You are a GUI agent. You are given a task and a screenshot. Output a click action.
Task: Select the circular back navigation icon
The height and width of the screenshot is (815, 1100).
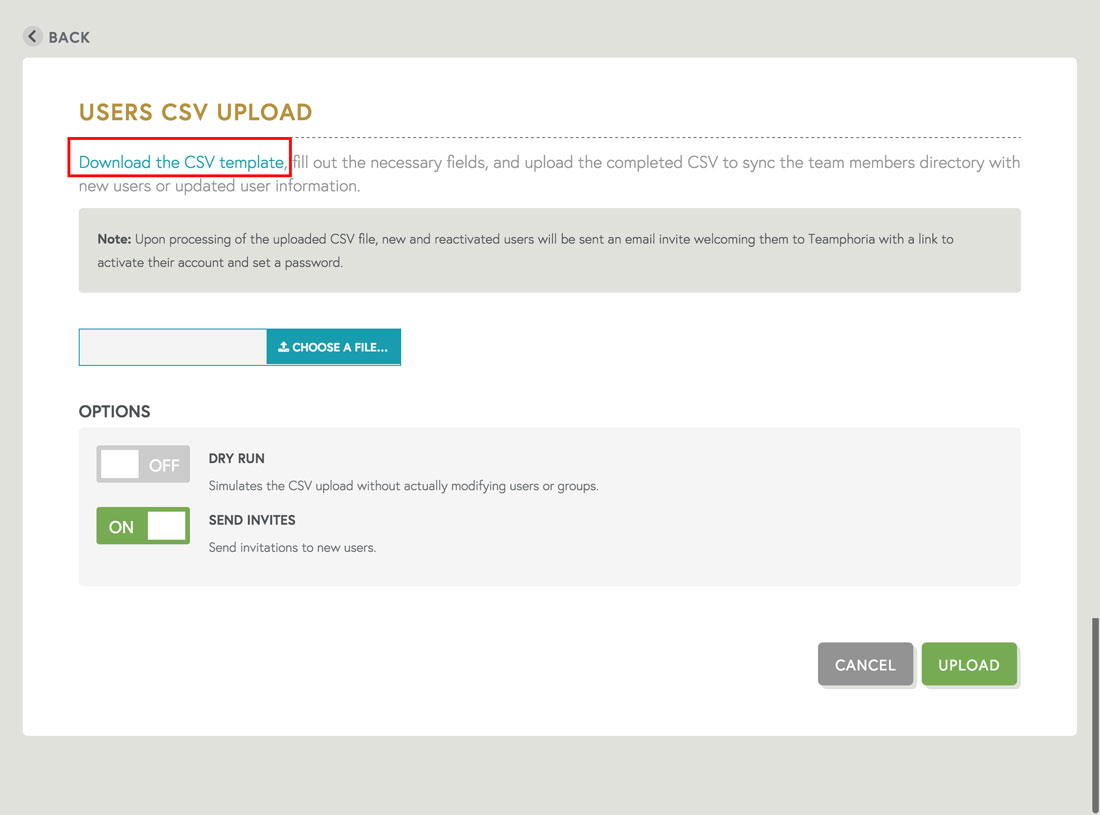pos(31,36)
